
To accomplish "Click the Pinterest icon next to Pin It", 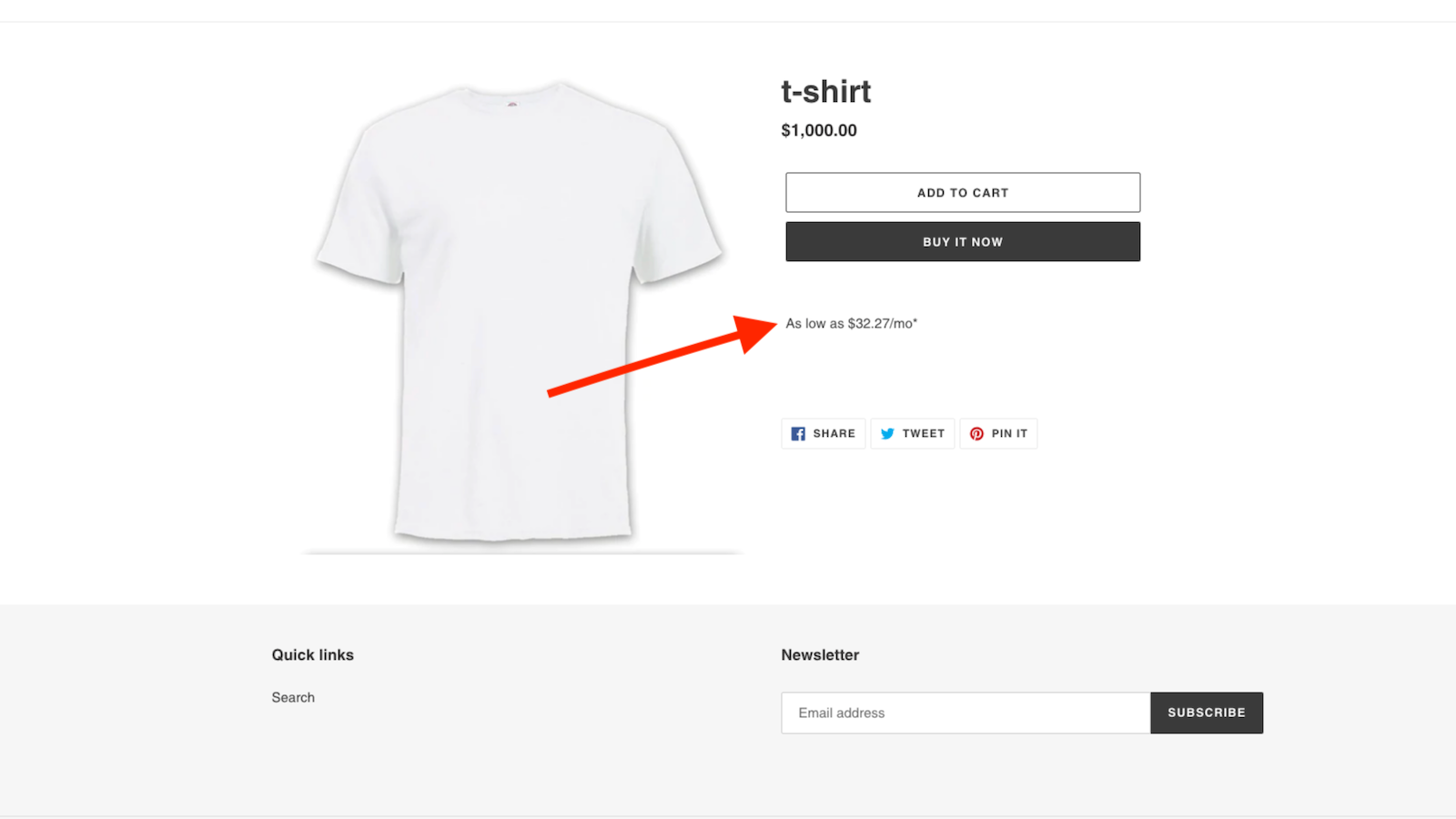I will (x=976, y=433).
